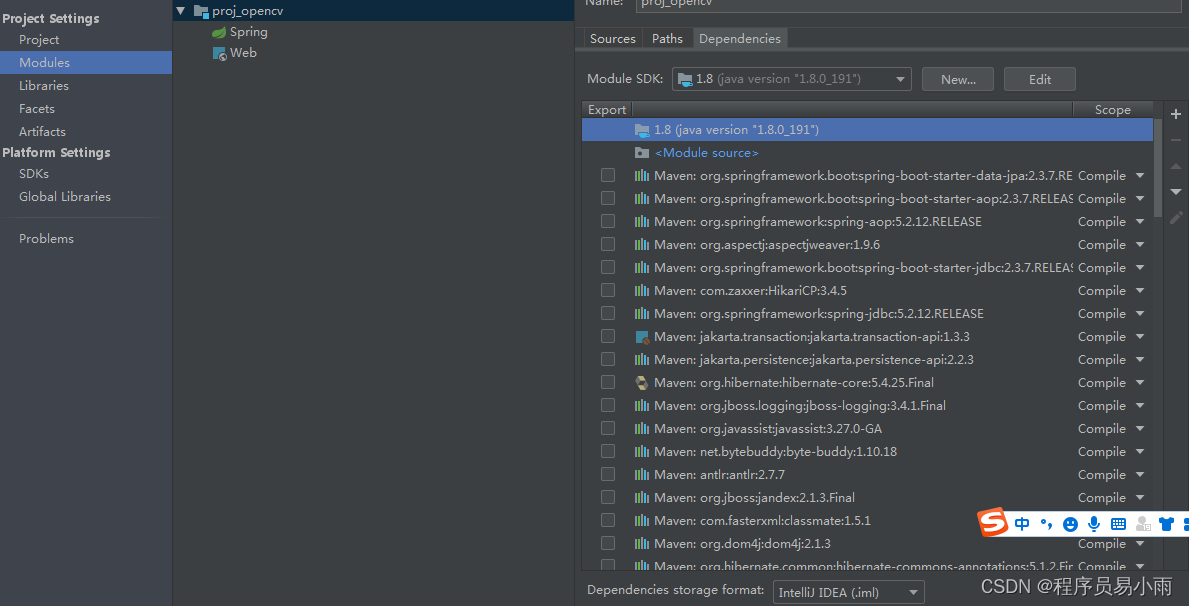Click the byte-buddy library bars icon
Screen dimensions: 1189x606
click(x=642, y=452)
